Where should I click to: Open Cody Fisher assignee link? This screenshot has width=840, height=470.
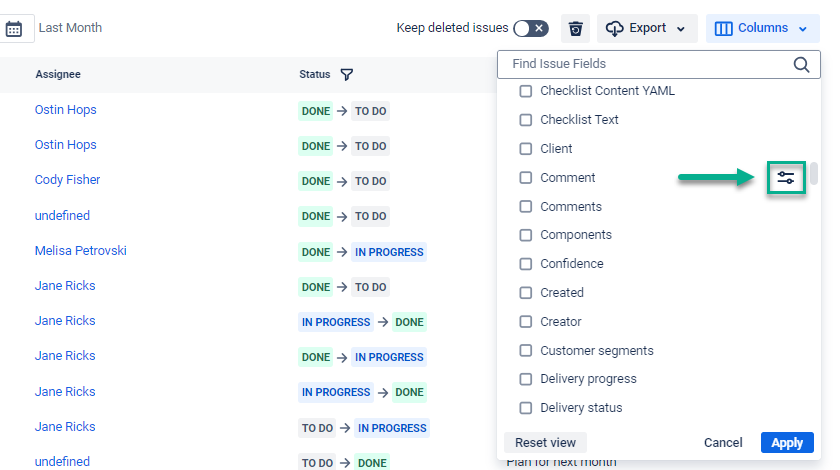click(67, 180)
